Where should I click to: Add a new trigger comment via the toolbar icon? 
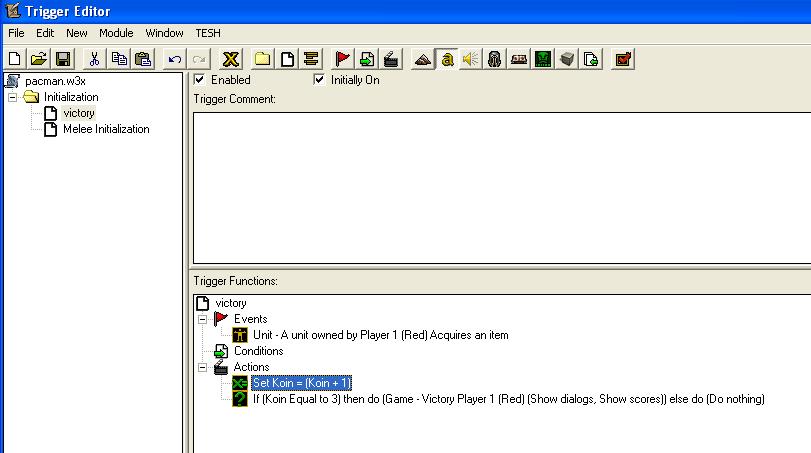tap(311, 59)
